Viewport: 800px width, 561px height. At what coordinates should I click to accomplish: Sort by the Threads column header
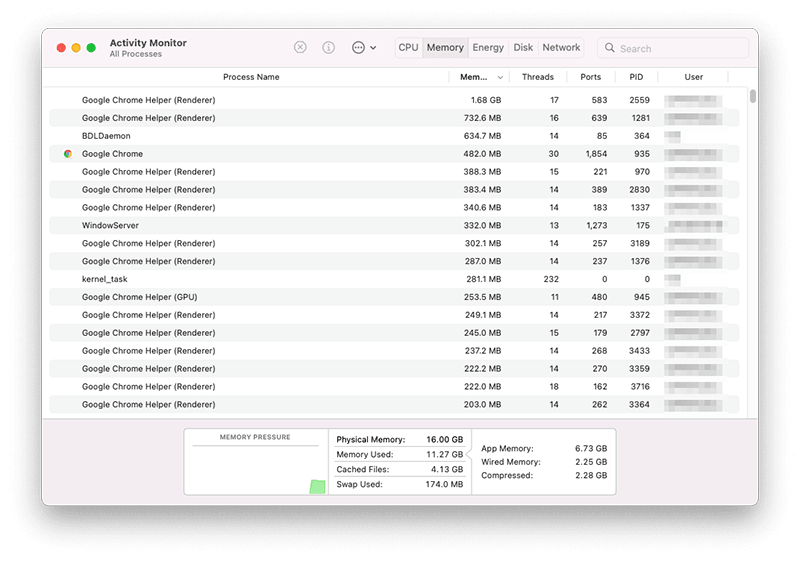click(538, 77)
